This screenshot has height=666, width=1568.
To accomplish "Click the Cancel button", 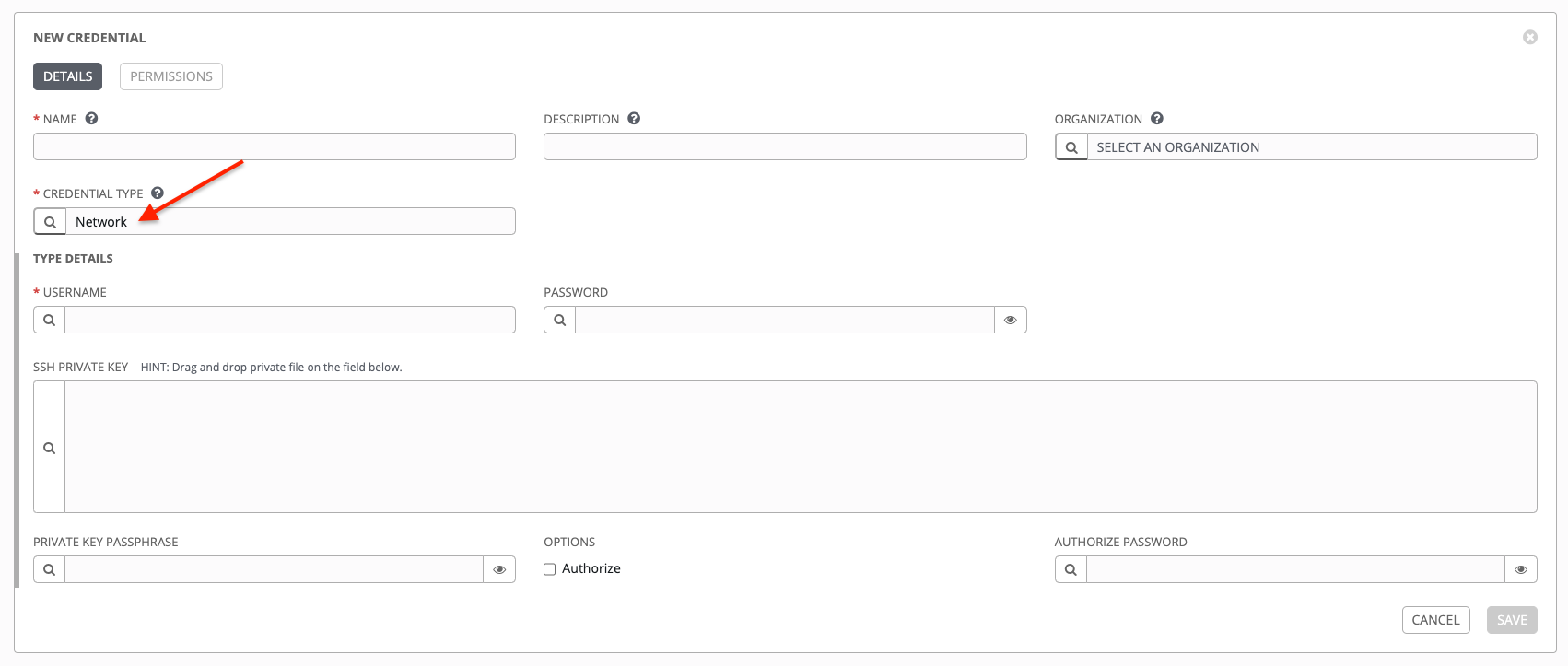I will [x=1435, y=620].
